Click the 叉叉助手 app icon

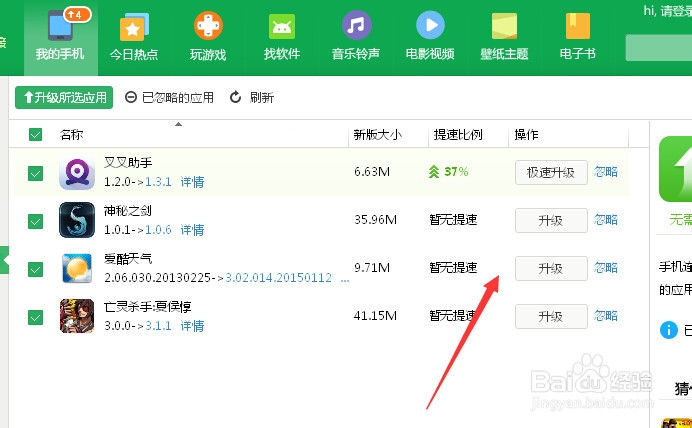(x=77, y=173)
